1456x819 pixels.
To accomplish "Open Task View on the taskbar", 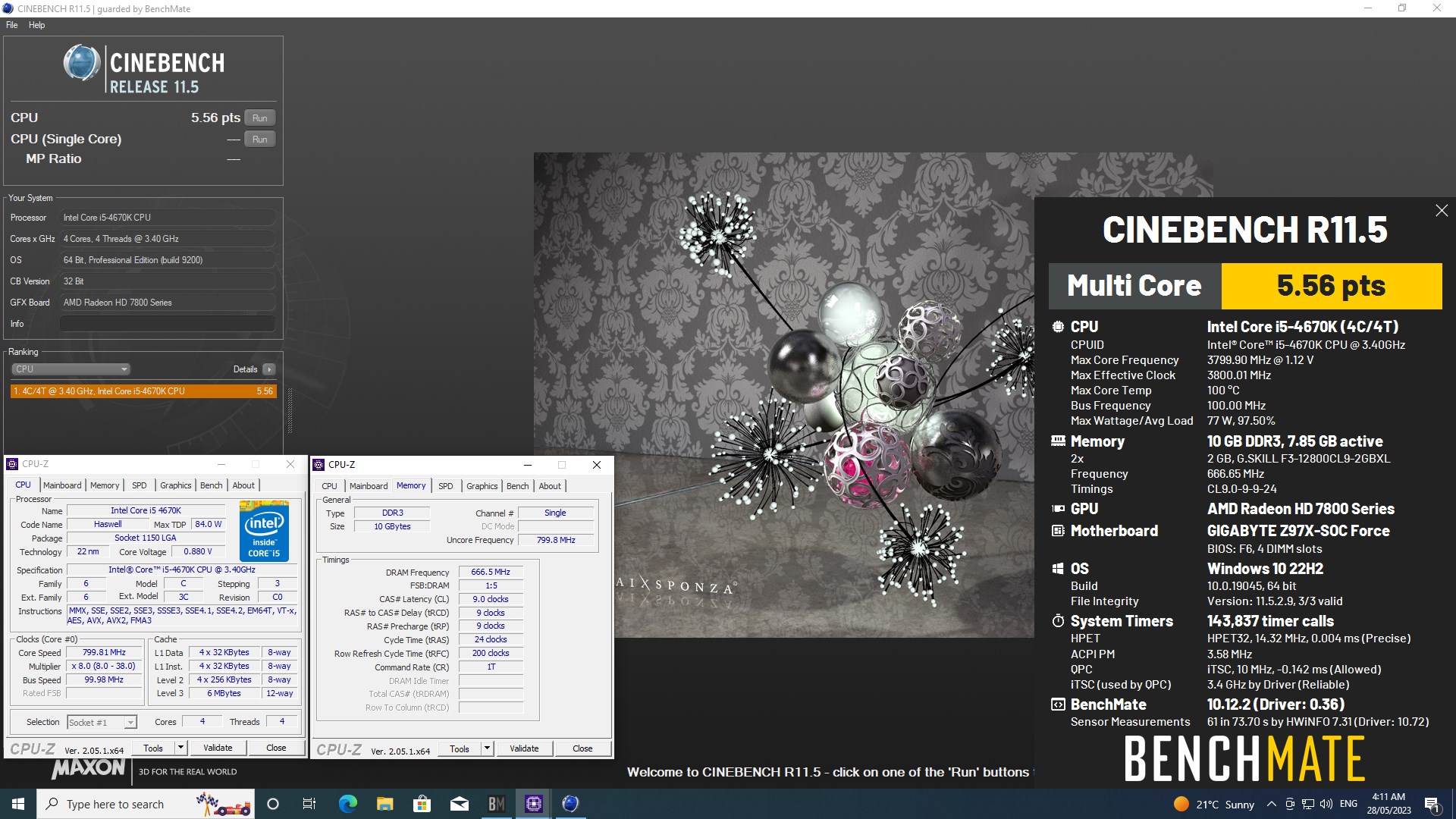I will click(309, 804).
